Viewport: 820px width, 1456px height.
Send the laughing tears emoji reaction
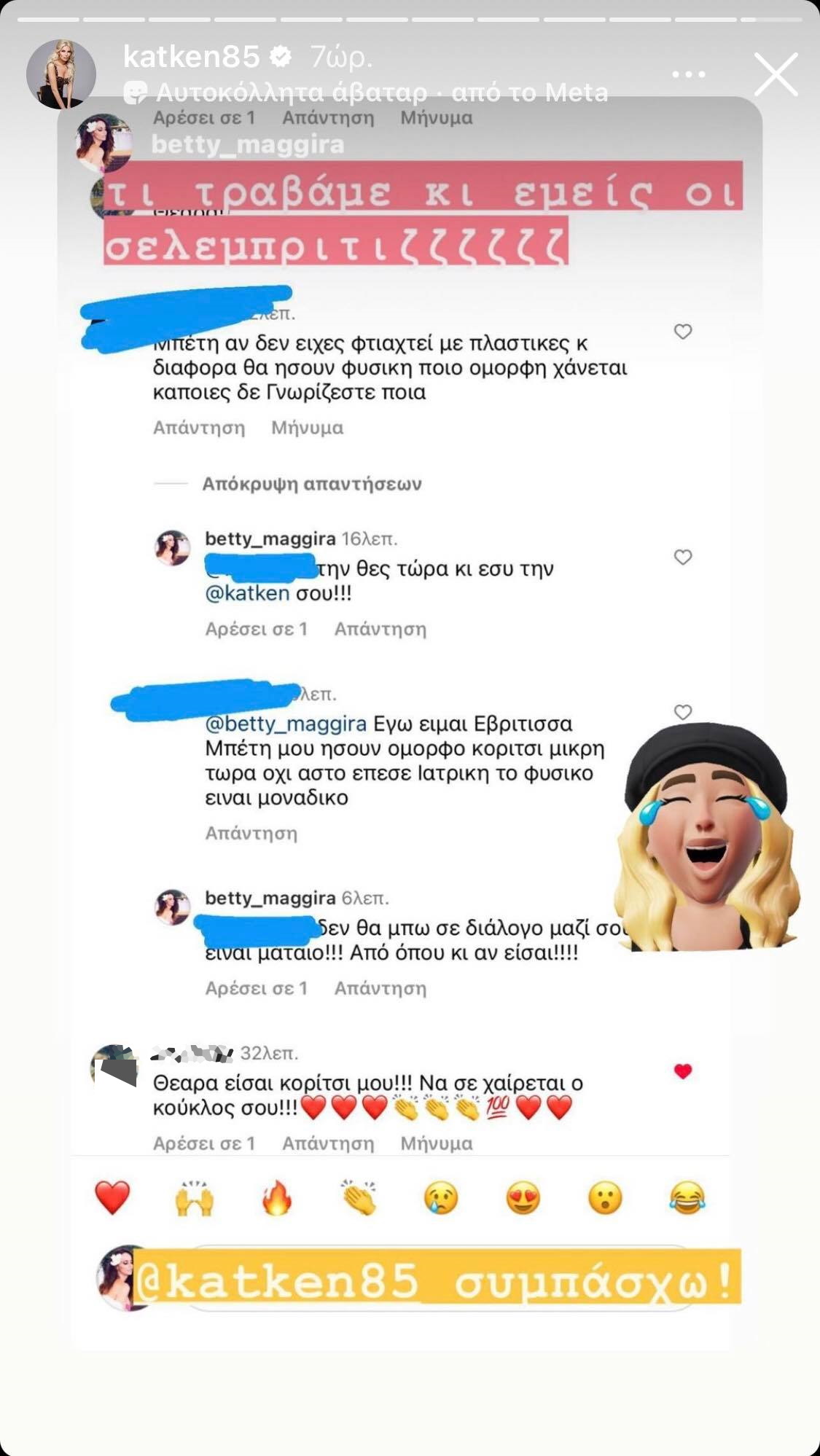[687, 1198]
